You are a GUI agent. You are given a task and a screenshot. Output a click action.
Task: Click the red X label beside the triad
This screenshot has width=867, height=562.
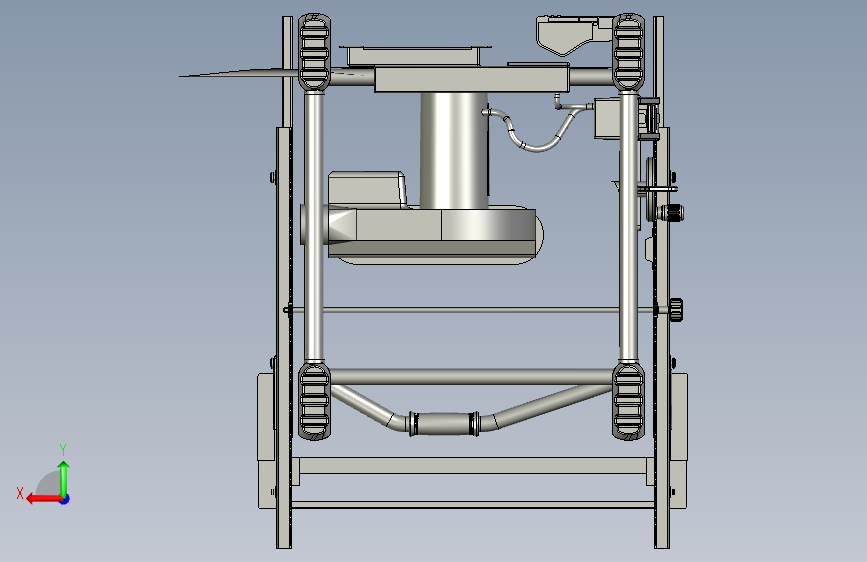coord(20,493)
